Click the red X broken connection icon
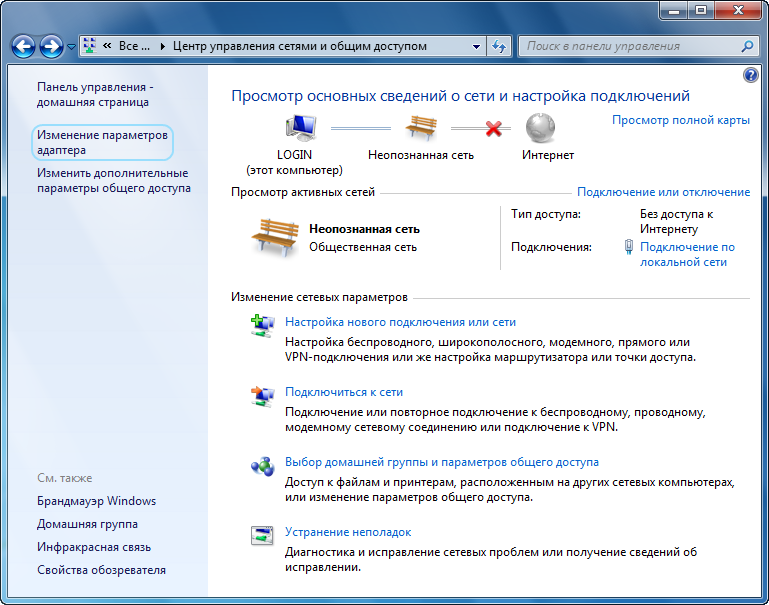This screenshot has height=605, width=769. (x=493, y=128)
